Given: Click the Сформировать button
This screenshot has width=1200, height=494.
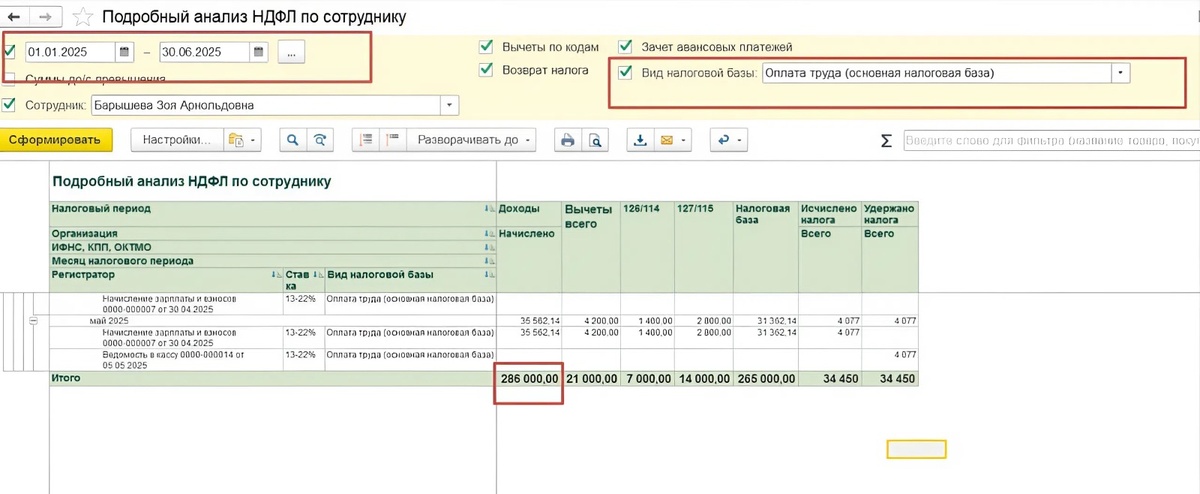Looking at the screenshot, I should 55,140.
